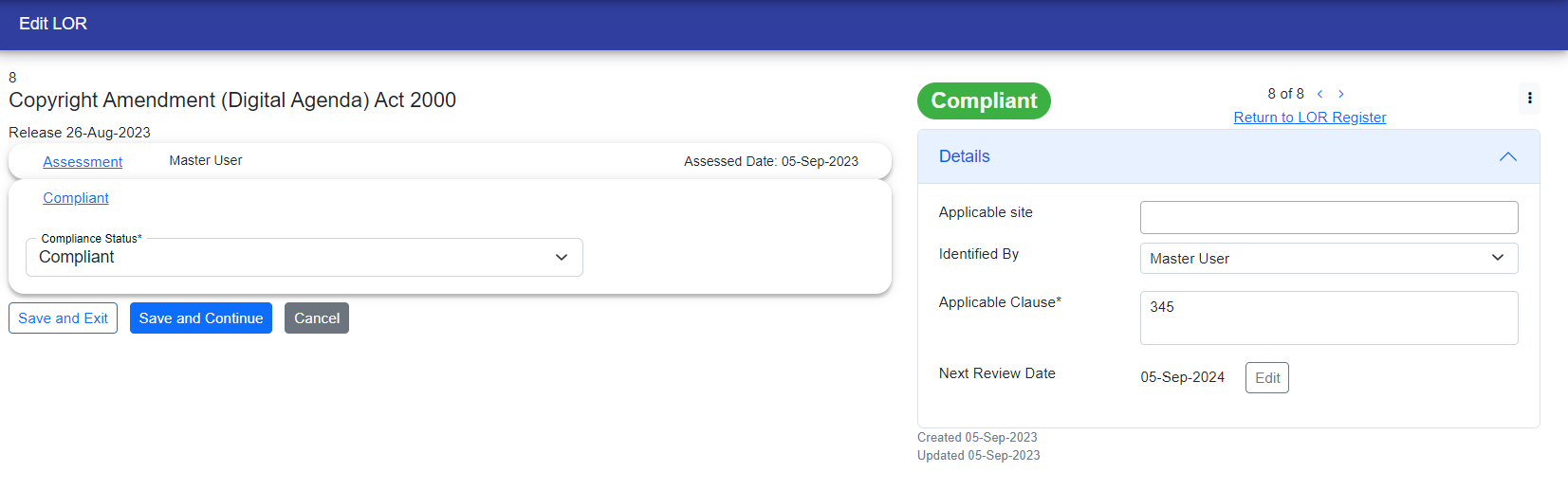The width and height of the screenshot is (1568, 490).
Task: Click the Details panel header title
Action: tap(964, 156)
